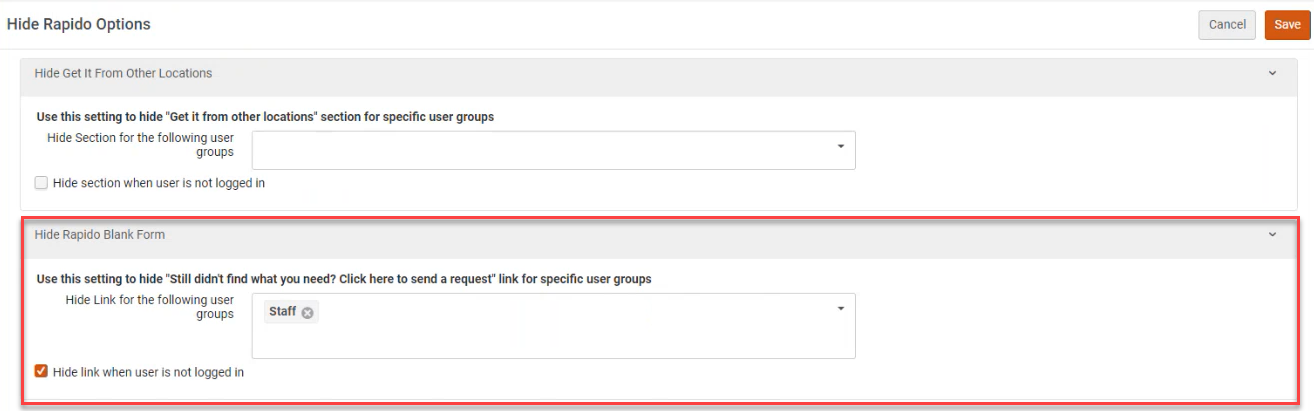
Task: Save the Rapido options
Action: (x=1287, y=25)
